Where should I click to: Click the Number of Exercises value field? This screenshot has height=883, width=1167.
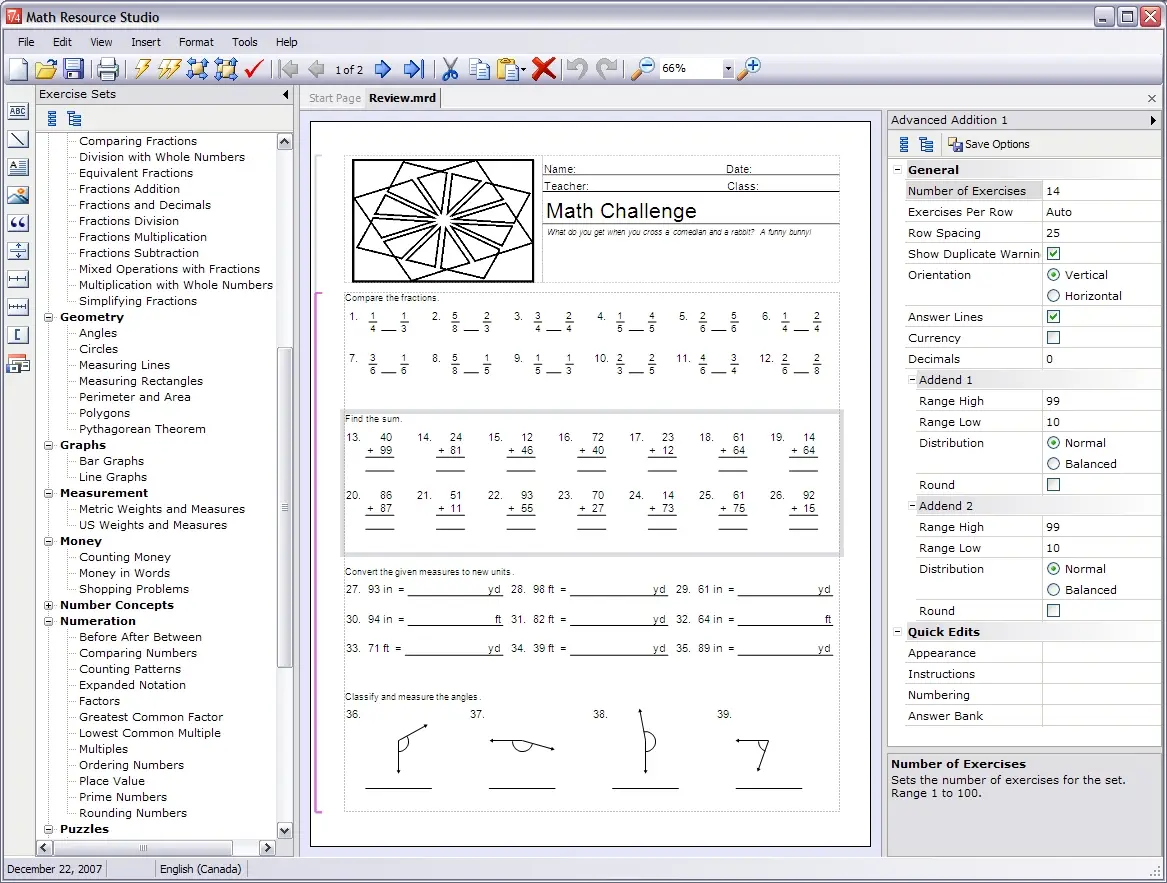[x=1100, y=191]
